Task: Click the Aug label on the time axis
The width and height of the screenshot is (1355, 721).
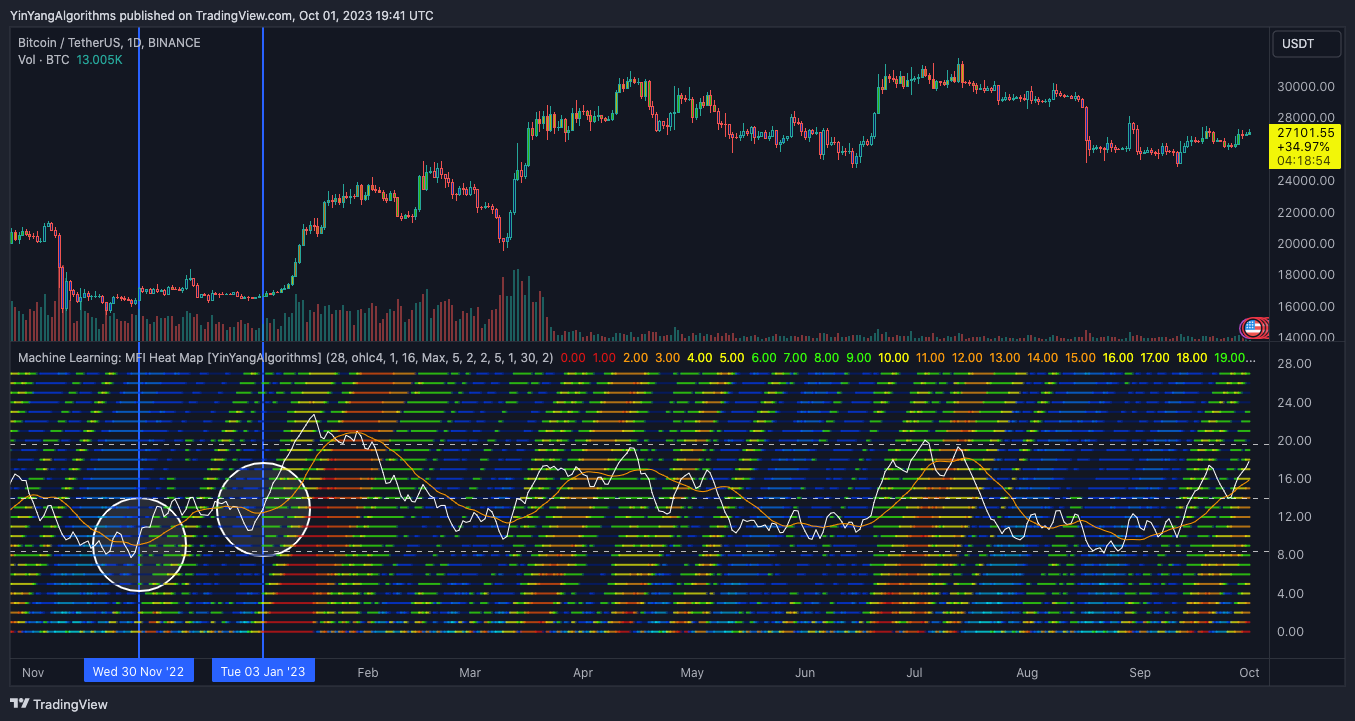Action: 1027,672
